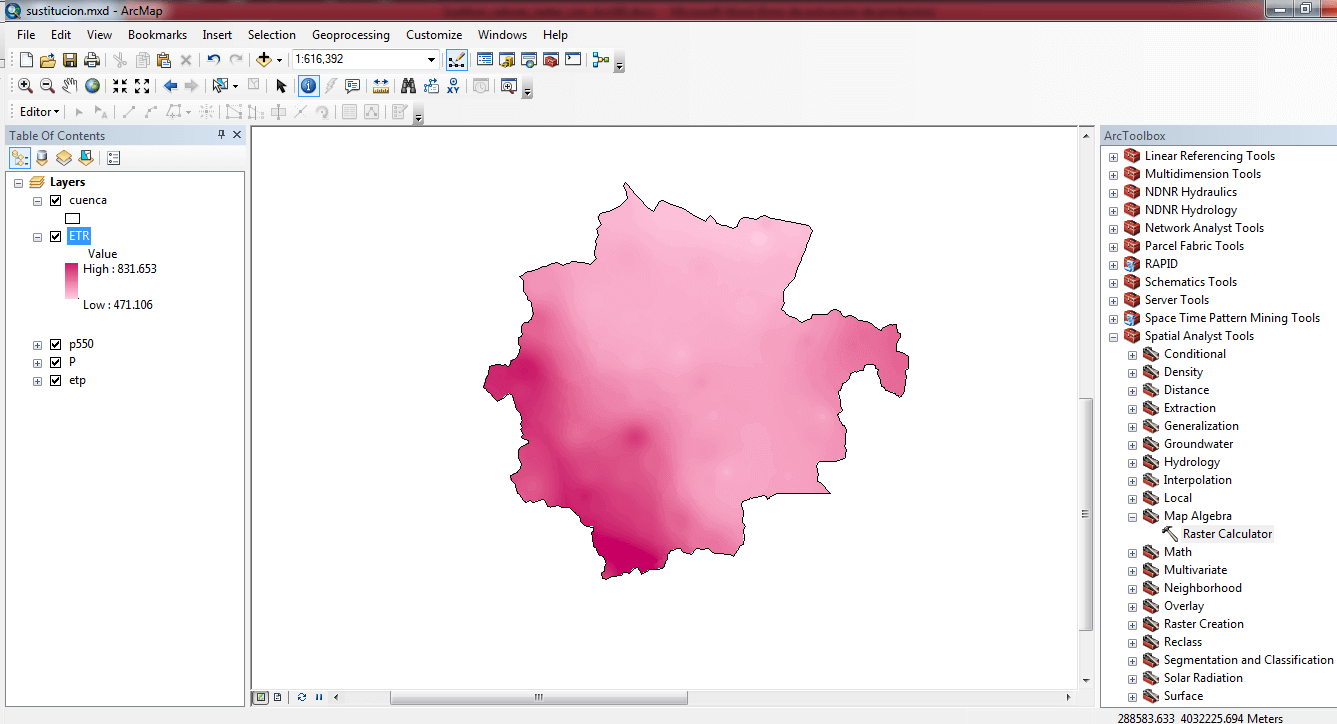Switch to List By Source view

click(x=42, y=158)
